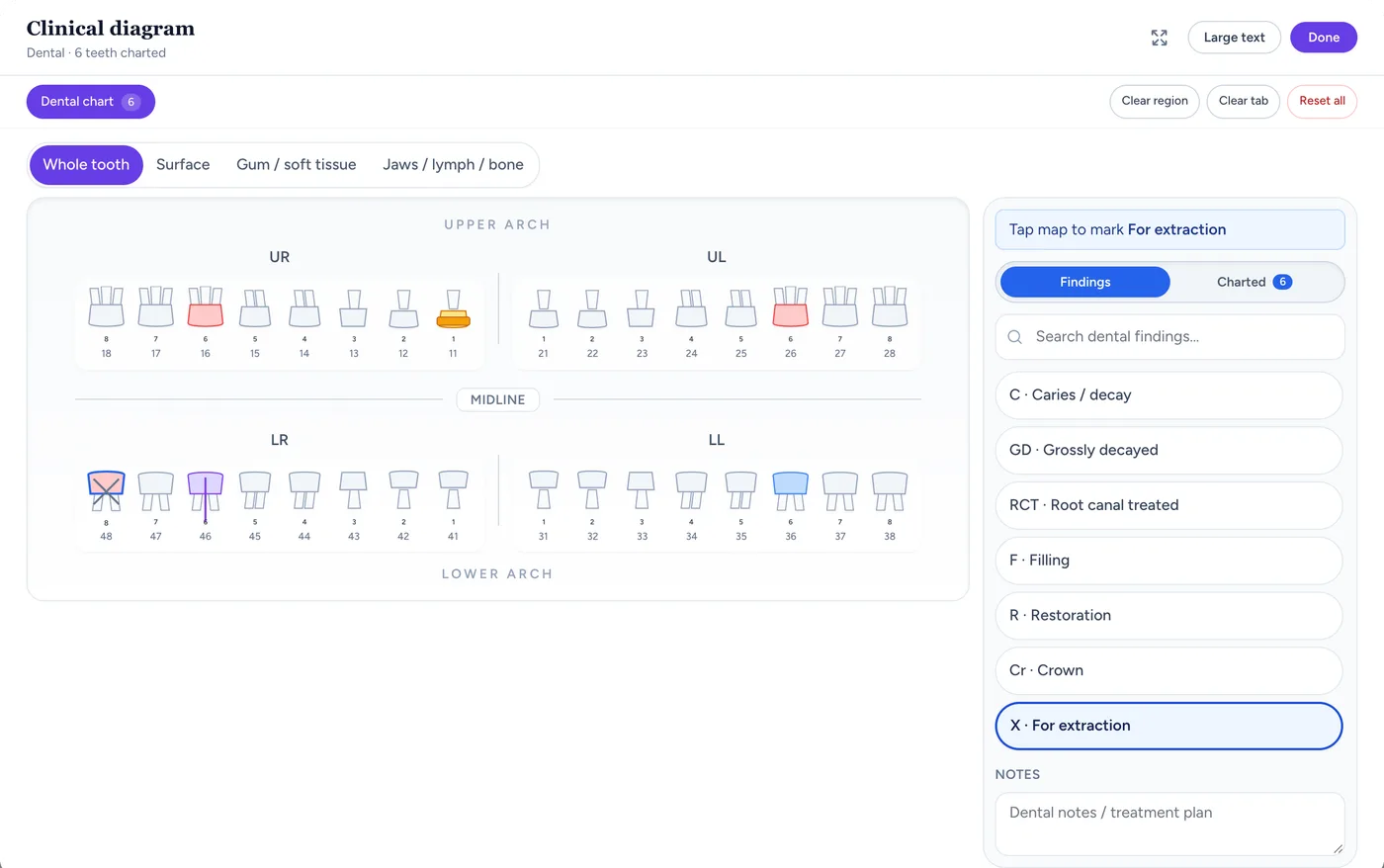Select upper right tooth 14
Viewport: 1384px width, 868px height.
click(x=304, y=308)
